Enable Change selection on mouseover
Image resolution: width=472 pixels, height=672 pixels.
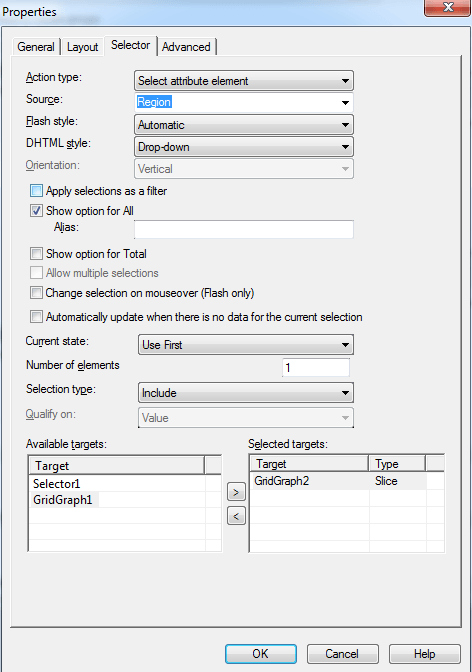click(36, 293)
